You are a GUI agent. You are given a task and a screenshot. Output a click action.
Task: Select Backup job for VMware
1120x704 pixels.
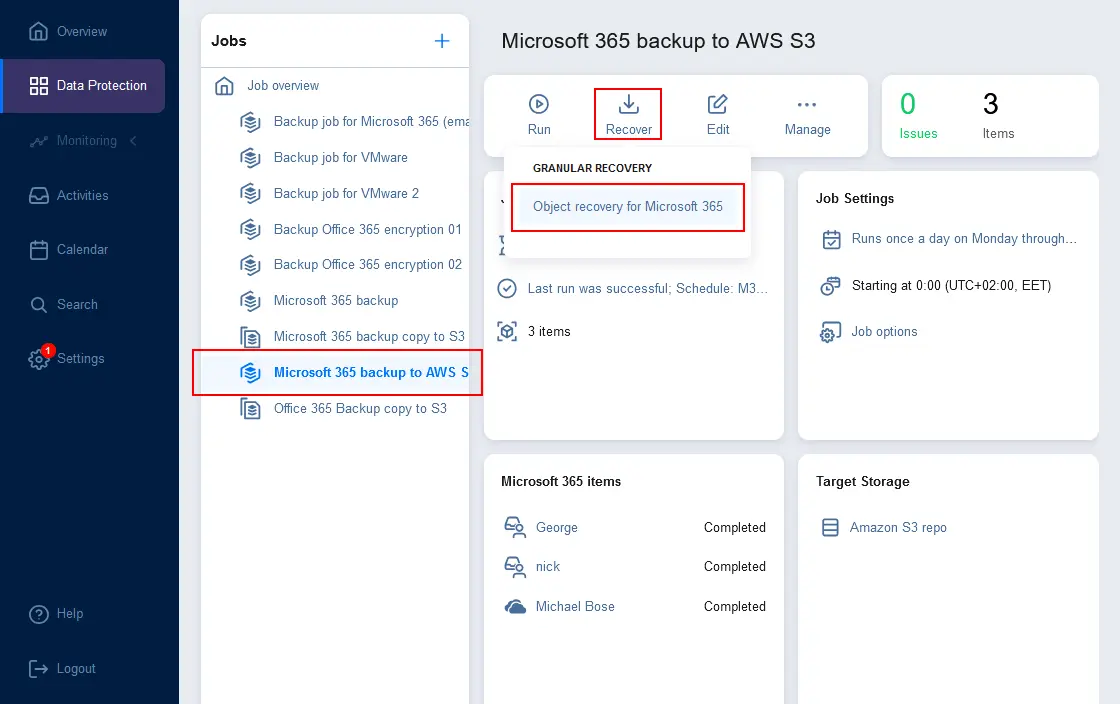point(324,157)
